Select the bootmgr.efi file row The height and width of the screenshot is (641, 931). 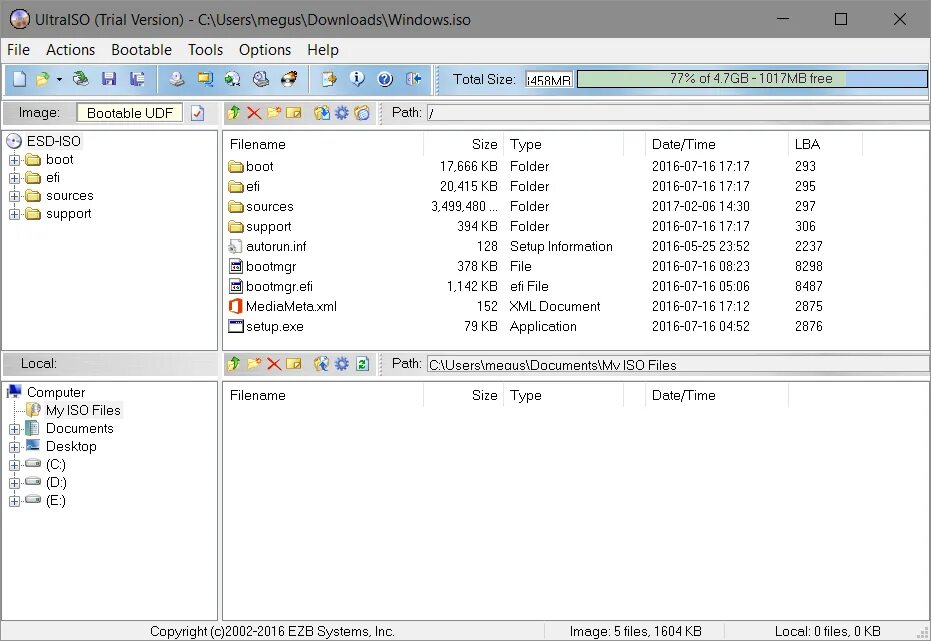pos(543,287)
